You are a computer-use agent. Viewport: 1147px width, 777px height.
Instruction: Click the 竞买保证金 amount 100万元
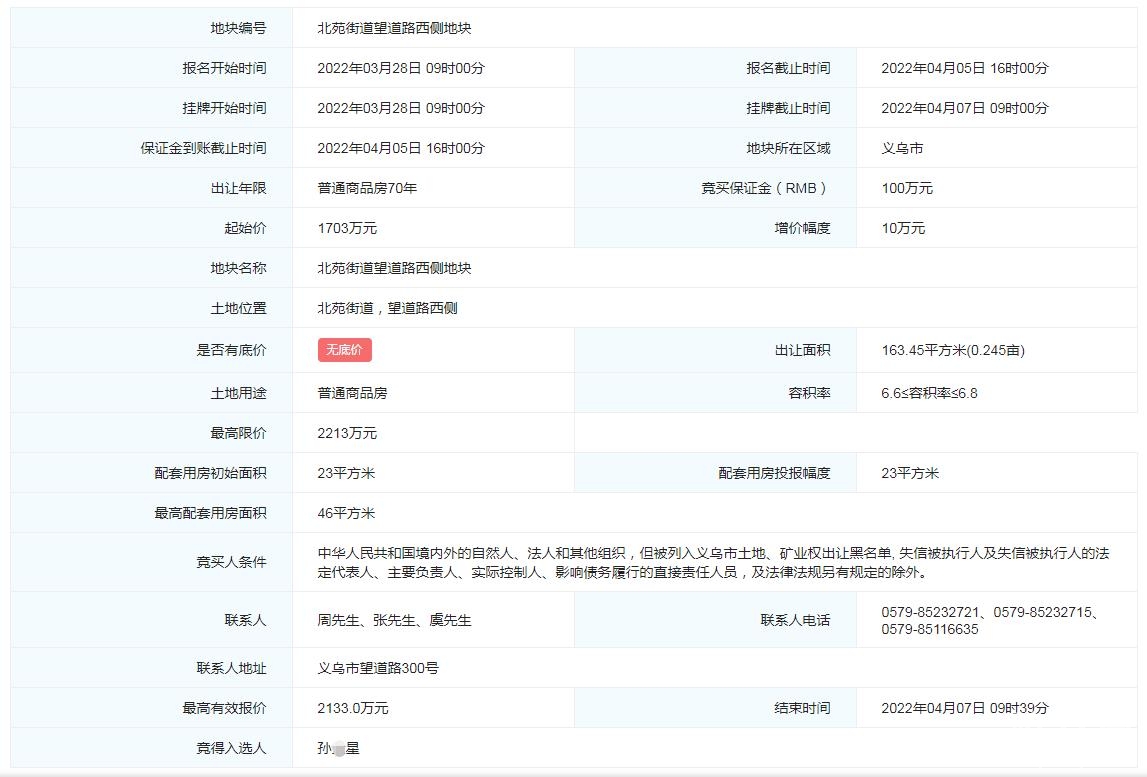[906, 188]
